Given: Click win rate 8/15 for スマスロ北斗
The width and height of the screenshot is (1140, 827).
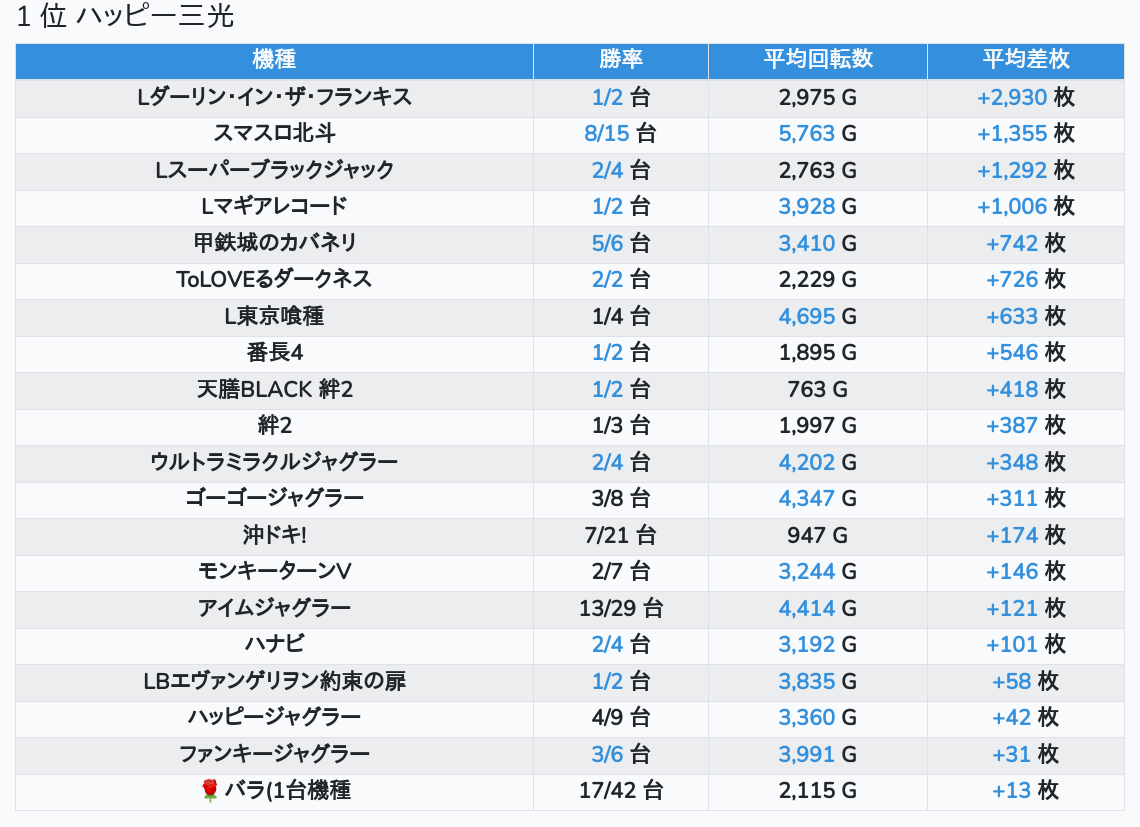Looking at the screenshot, I should coord(606,134).
